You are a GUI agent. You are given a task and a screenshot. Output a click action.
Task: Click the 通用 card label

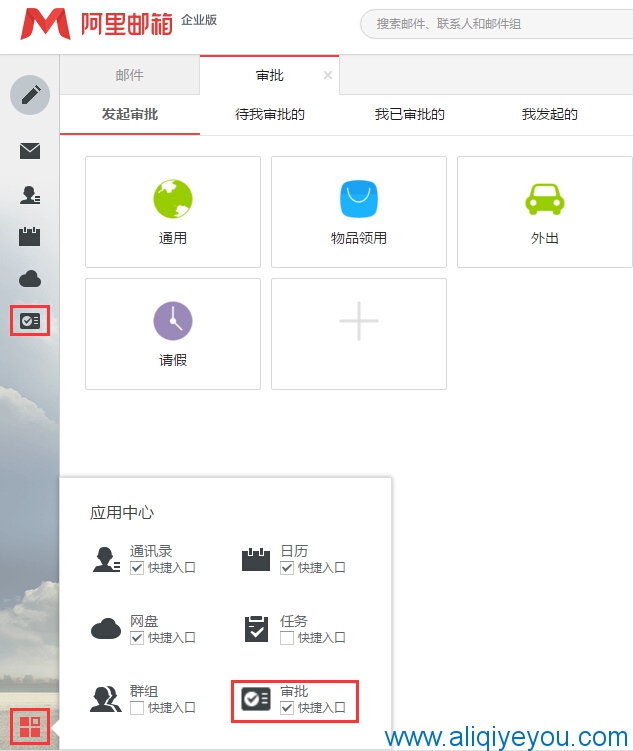pyautogui.click(x=173, y=238)
